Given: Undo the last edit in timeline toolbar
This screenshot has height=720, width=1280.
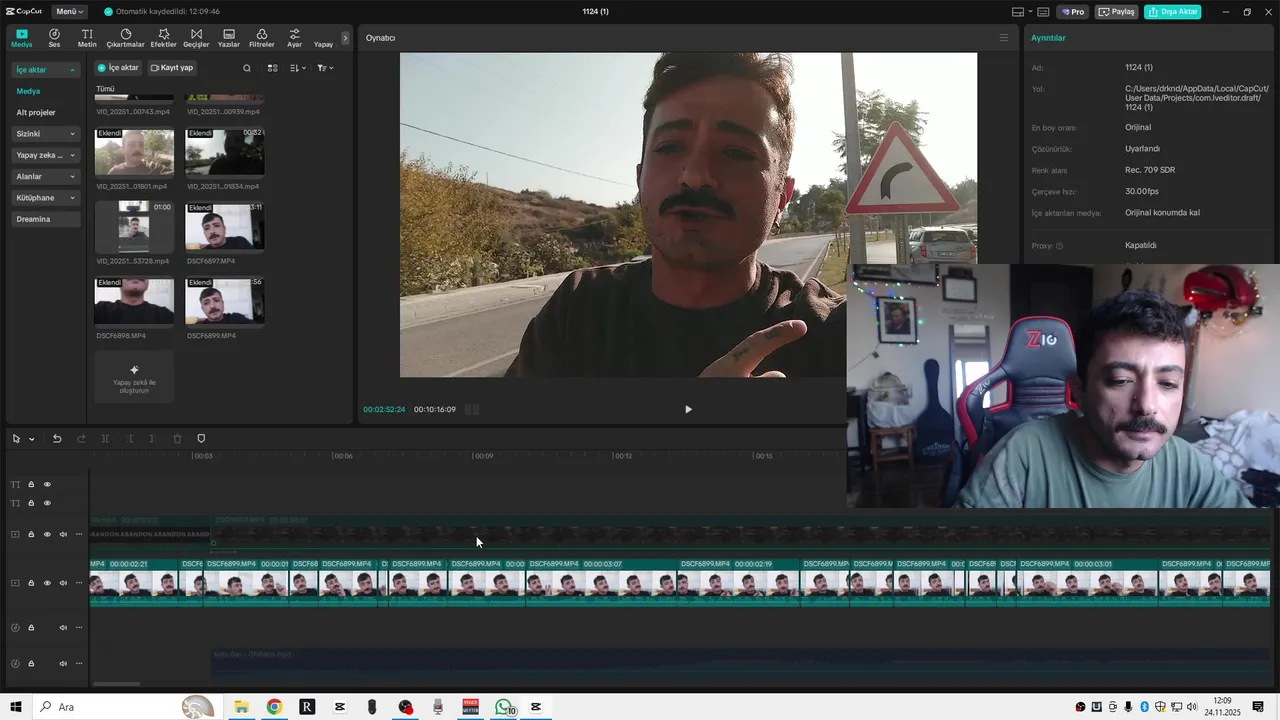Looking at the screenshot, I should tap(57, 439).
